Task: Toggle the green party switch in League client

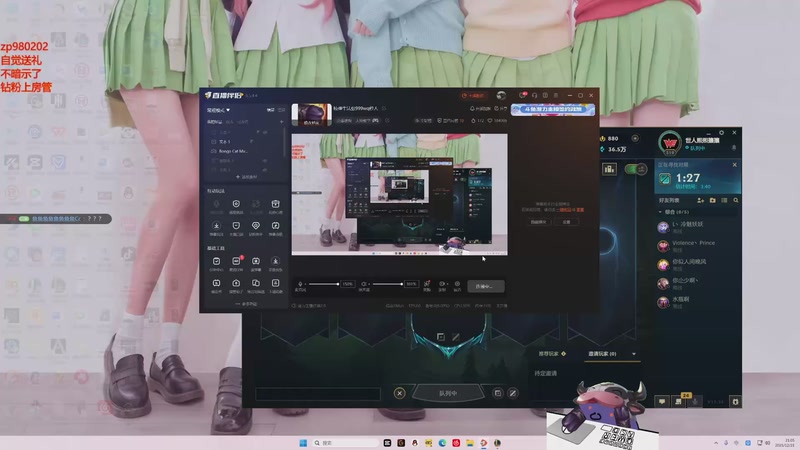Action: tap(636, 169)
